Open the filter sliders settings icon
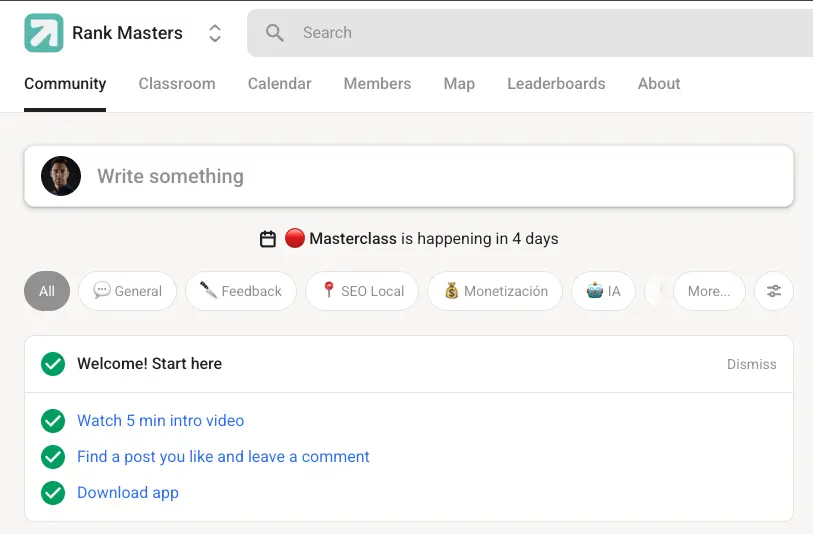The height and width of the screenshot is (534, 813). point(774,291)
